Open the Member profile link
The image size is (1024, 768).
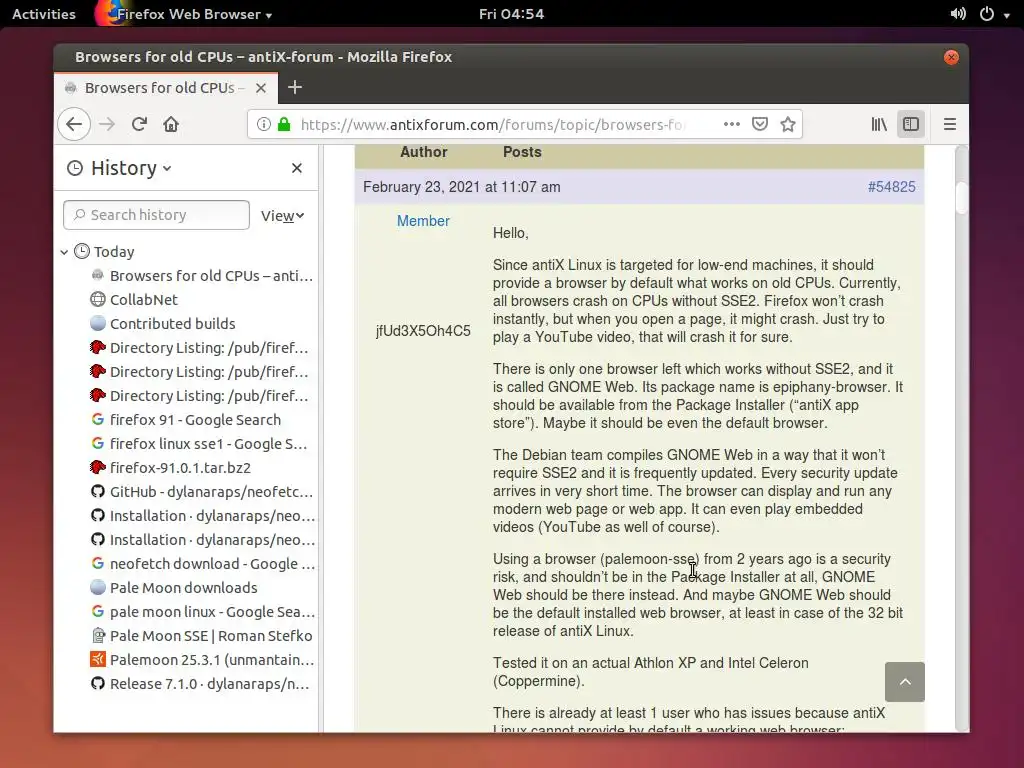[423, 221]
